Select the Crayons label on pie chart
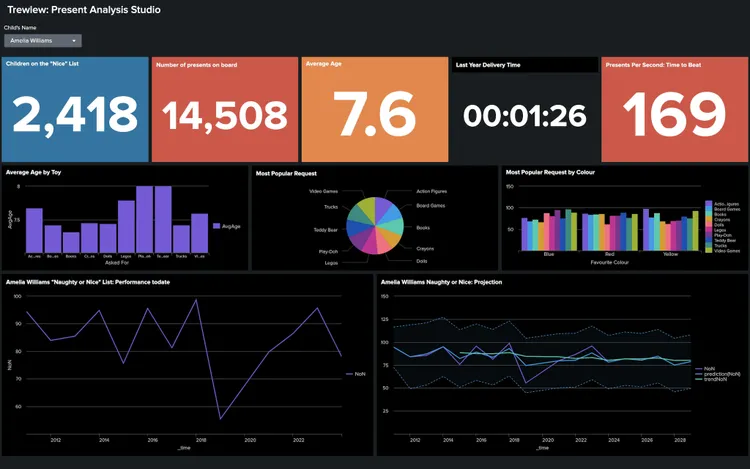The width and height of the screenshot is (750, 469). coord(425,248)
